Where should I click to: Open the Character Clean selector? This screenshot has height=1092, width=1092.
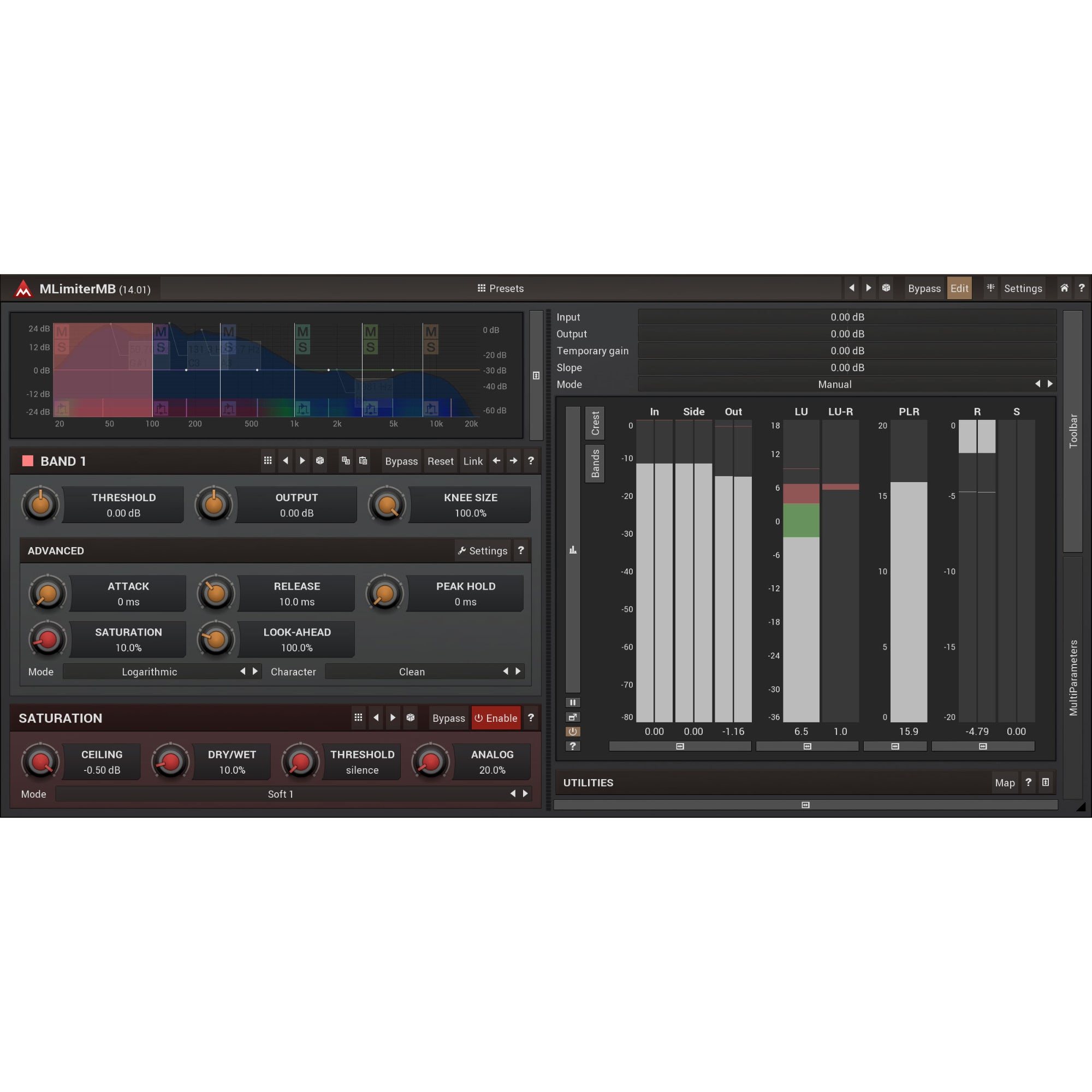424,672
